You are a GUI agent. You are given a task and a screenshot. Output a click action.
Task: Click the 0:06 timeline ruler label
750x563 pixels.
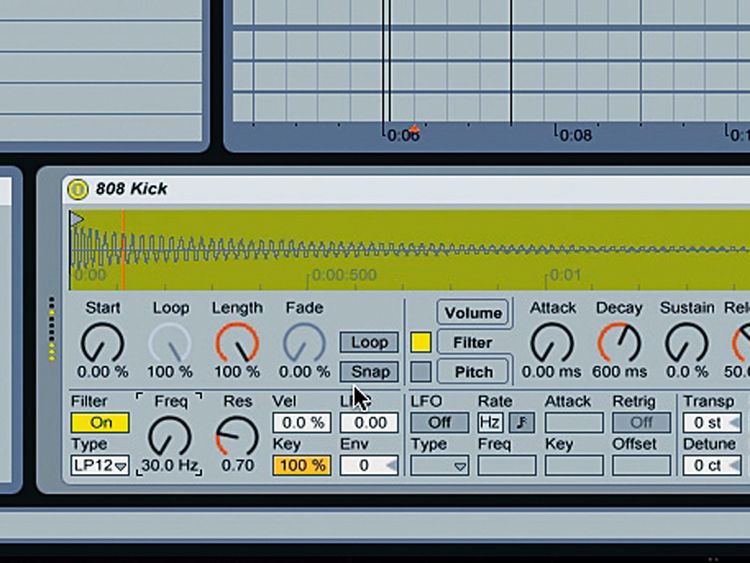pyautogui.click(x=403, y=136)
